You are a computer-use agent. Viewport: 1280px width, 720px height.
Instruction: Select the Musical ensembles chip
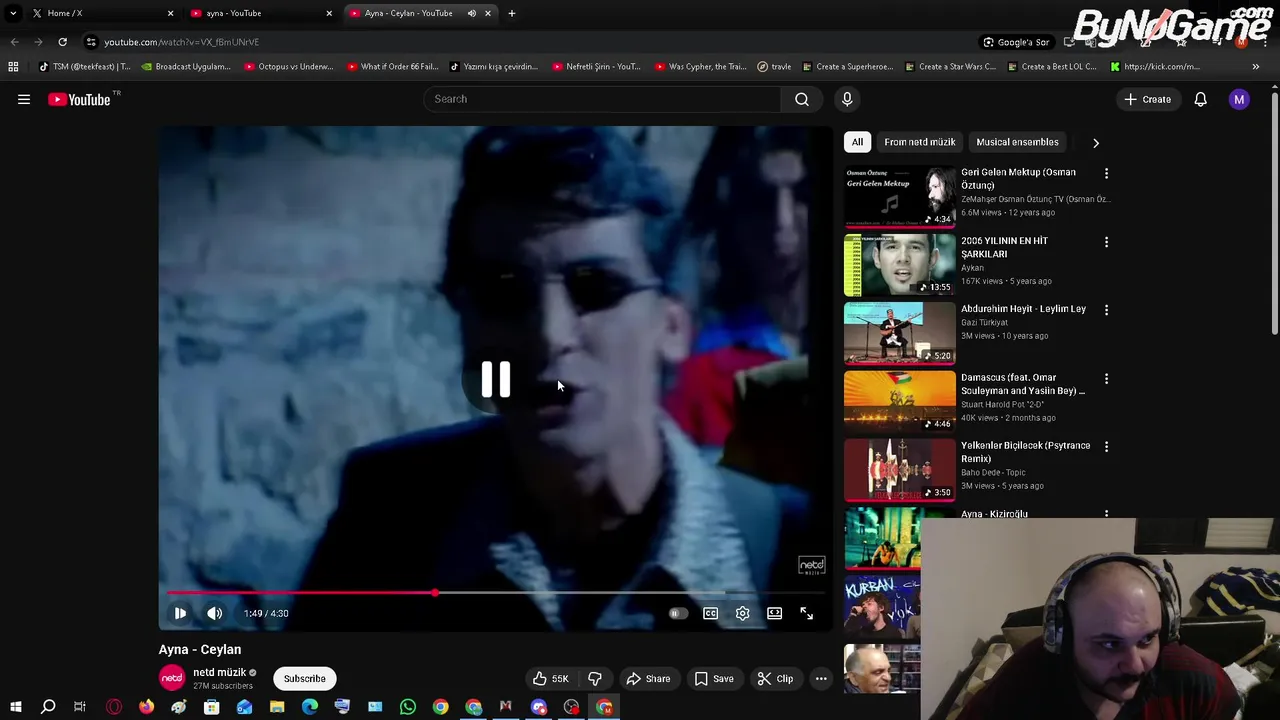coord(1017,142)
